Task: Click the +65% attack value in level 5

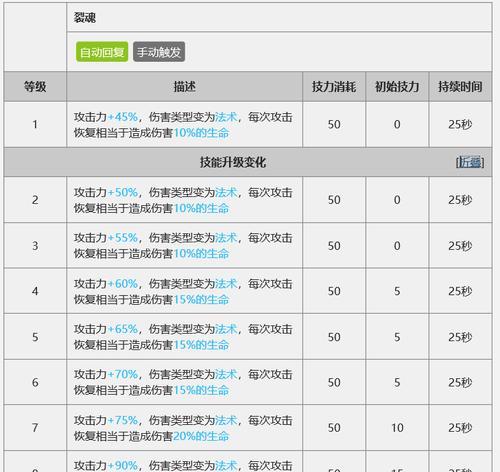Action: tap(122, 329)
